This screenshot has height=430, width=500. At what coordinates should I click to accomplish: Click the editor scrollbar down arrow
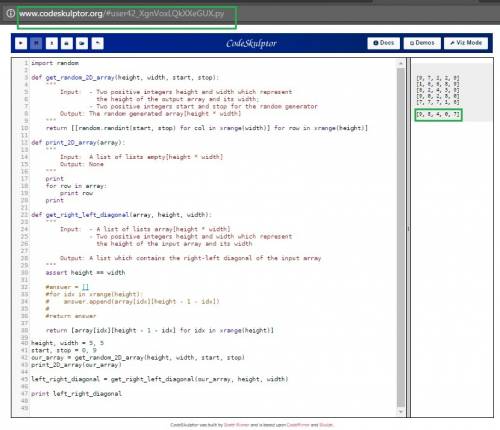tap(401, 412)
